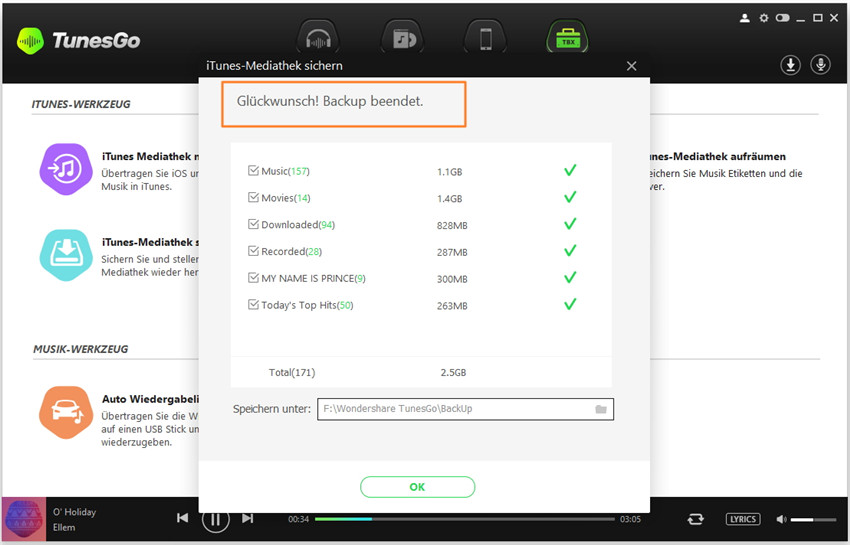
Task: Seek in the playback progress bar
Action: (x=465, y=519)
